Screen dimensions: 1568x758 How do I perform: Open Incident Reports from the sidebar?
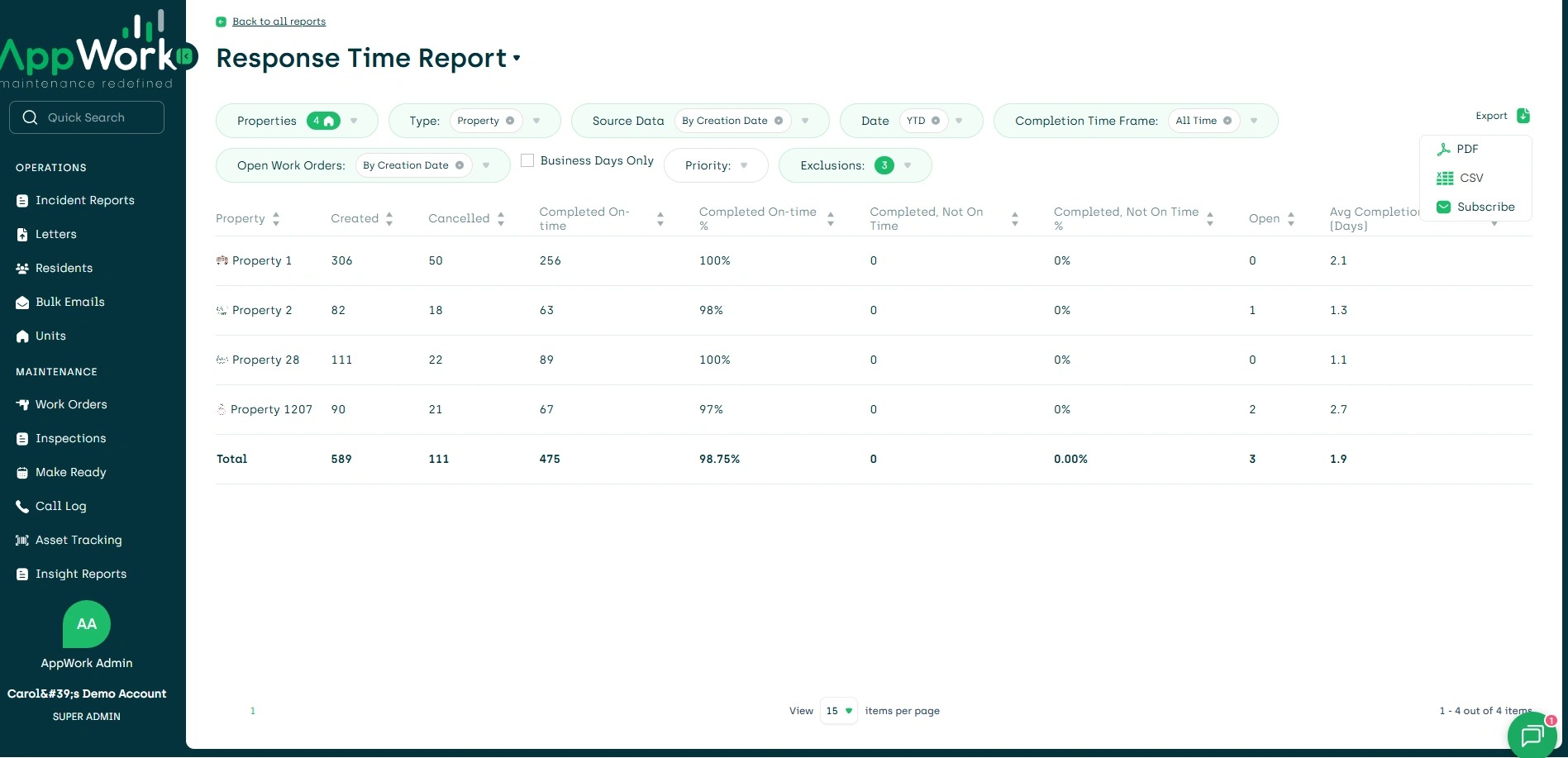click(x=85, y=201)
